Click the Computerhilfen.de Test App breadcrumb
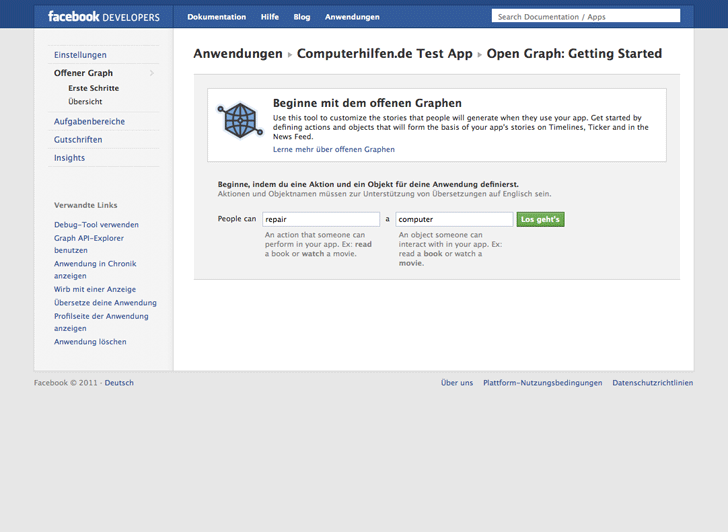Viewport: 728px width, 532px height. (x=384, y=53)
